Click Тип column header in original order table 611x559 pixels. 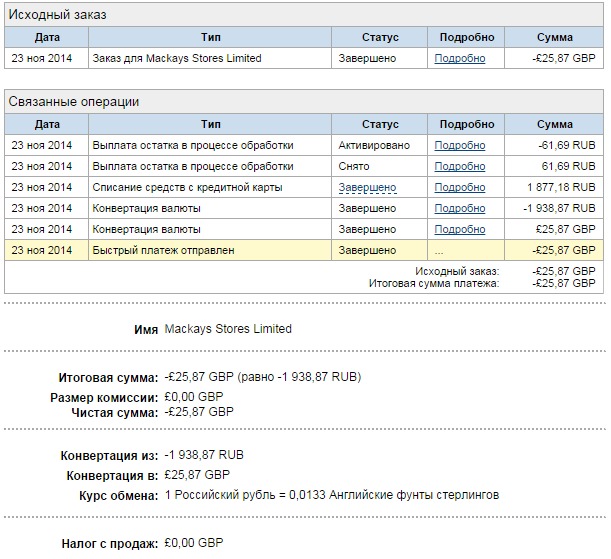click(x=210, y=37)
